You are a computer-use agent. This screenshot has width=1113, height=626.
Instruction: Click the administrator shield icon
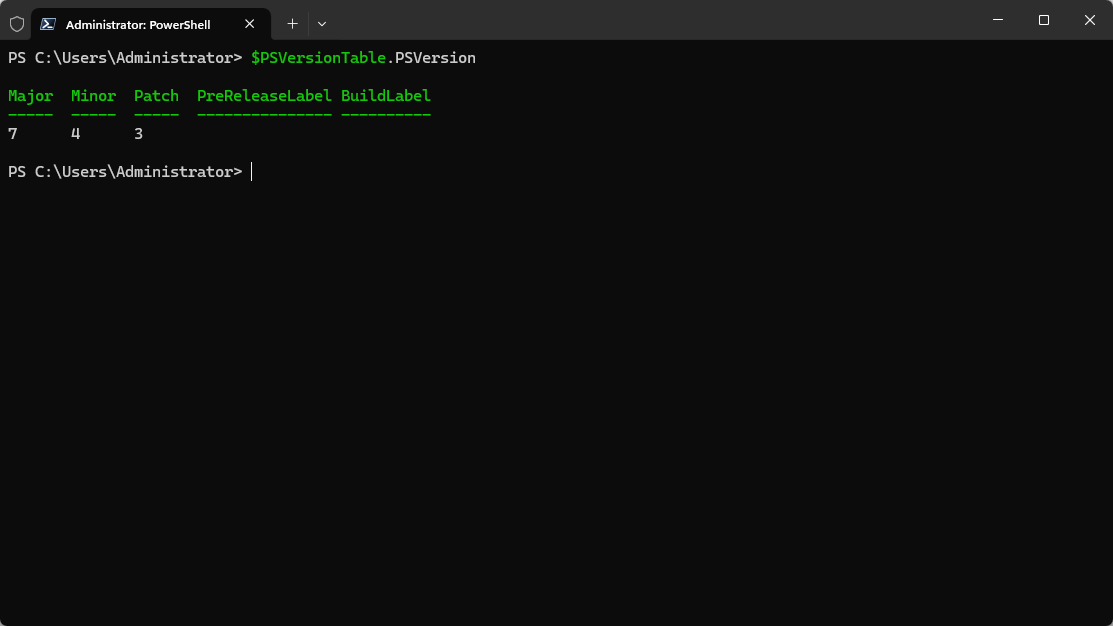click(17, 23)
